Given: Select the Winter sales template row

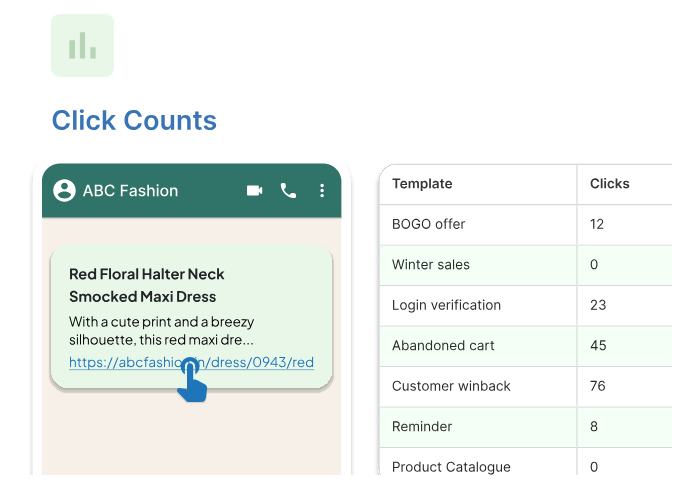Looking at the screenshot, I should pyautogui.click(x=526, y=265).
